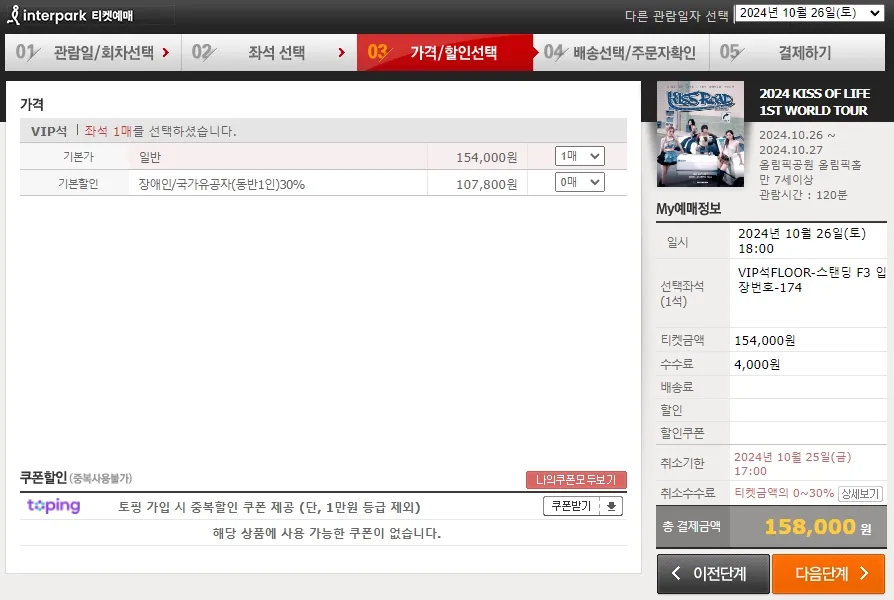Click the 2024 KISS OF LIFE 1ST WORLD TOUR title
The image size is (894, 600).
click(814, 102)
